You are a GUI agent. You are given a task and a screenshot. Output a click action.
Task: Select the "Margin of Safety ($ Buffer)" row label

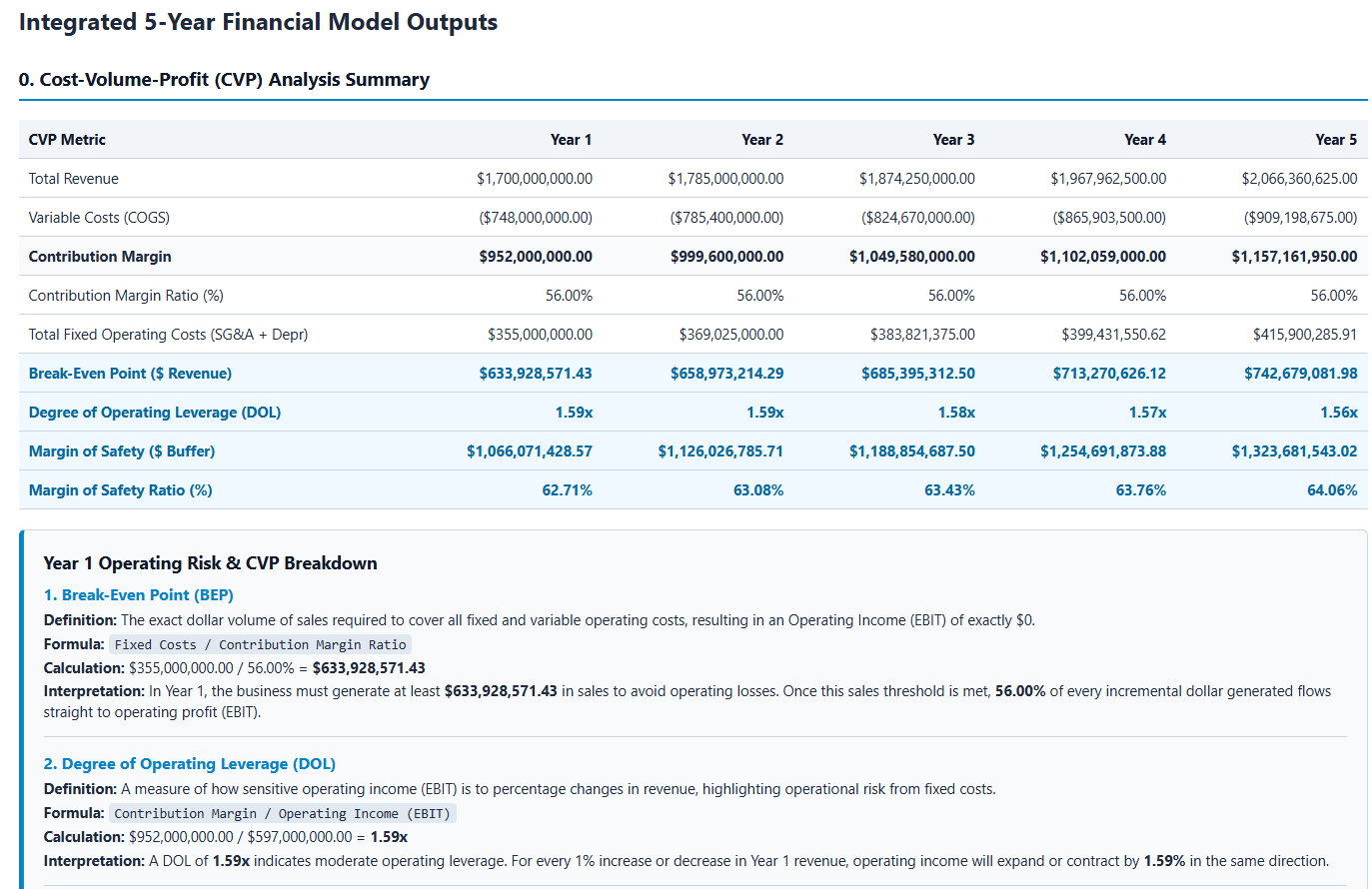tap(122, 451)
